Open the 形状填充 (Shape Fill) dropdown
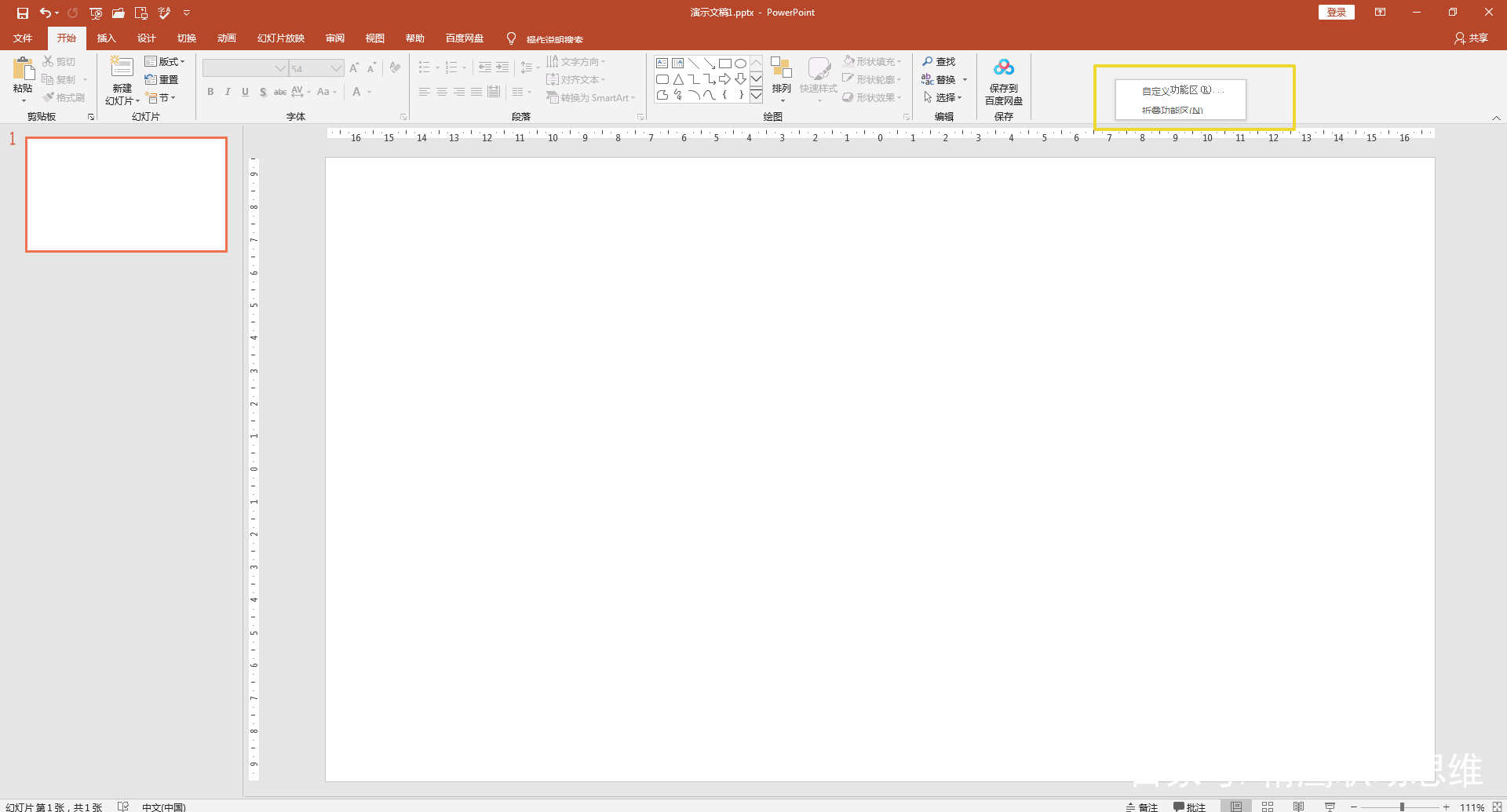1507x812 pixels. 872,61
